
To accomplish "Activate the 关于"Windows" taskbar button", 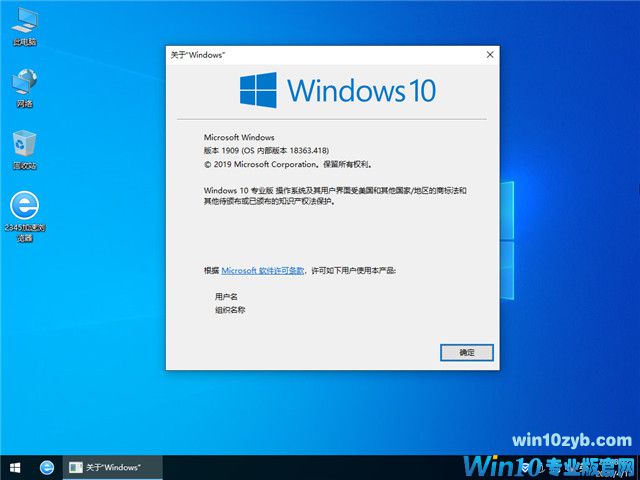I will point(113,467).
